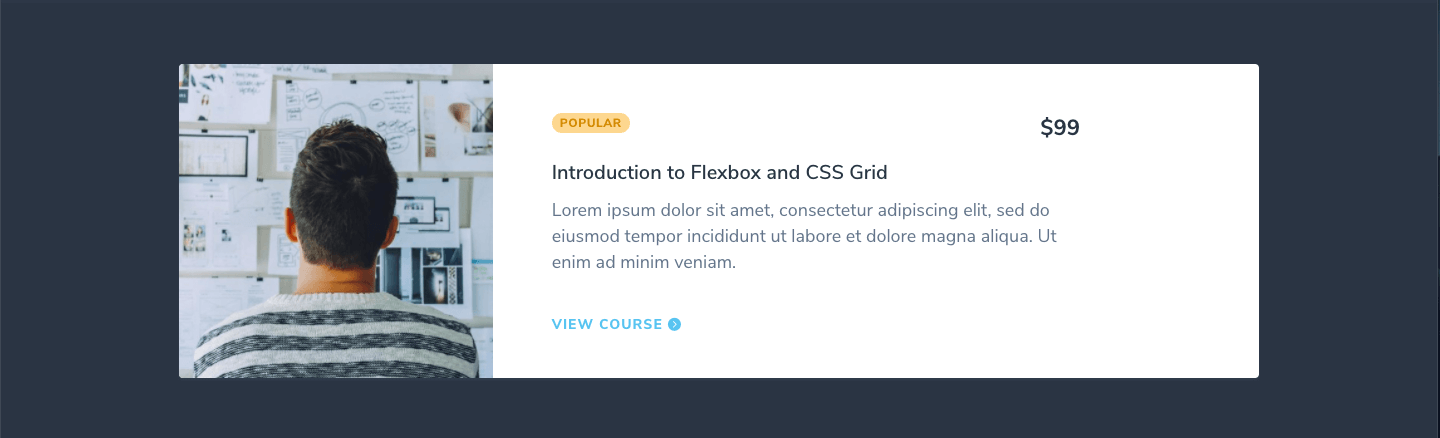Select the $99 price label

[x=1060, y=128]
